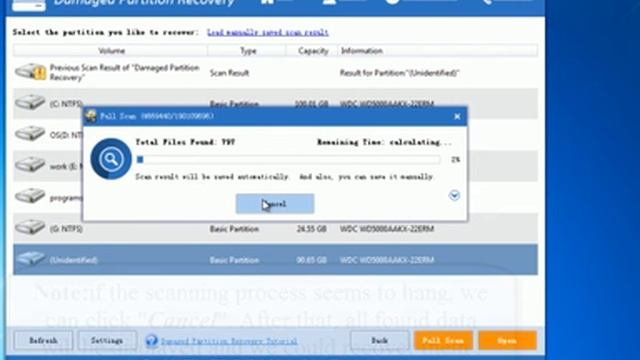The width and height of the screenshot is (640, 360).
Task: Sort by the Capacity column header
Action: [x=313, y=51]
